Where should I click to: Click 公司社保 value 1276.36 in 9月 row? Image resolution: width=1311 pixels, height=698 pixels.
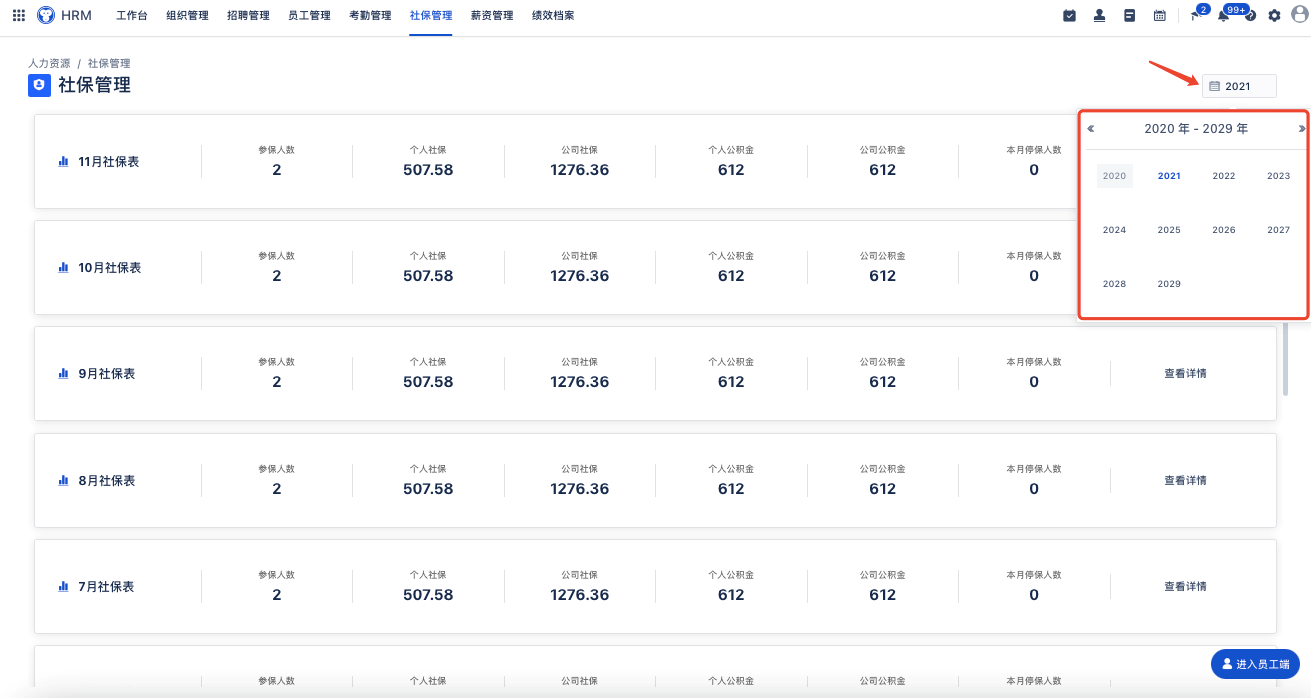coord(580,382)
